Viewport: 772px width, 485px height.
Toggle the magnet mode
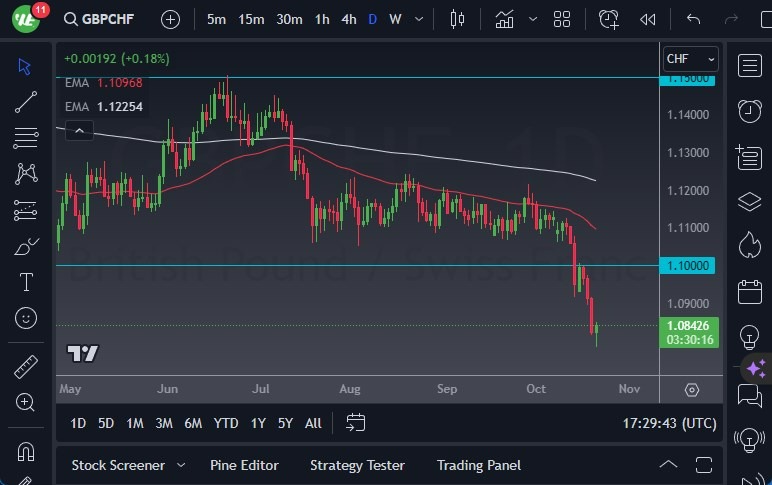coord(26,452)
